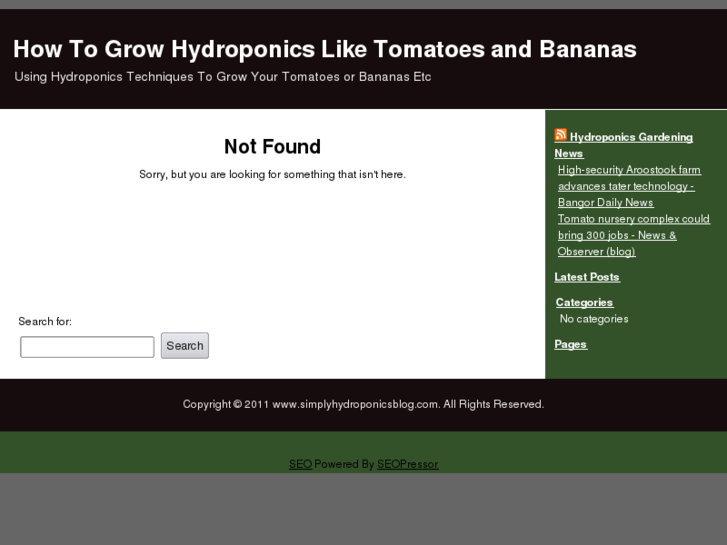Open the 'SEO' footer link
Image resolution: width=727 pixels, height=545 pixels.
[x=300, y=464]
